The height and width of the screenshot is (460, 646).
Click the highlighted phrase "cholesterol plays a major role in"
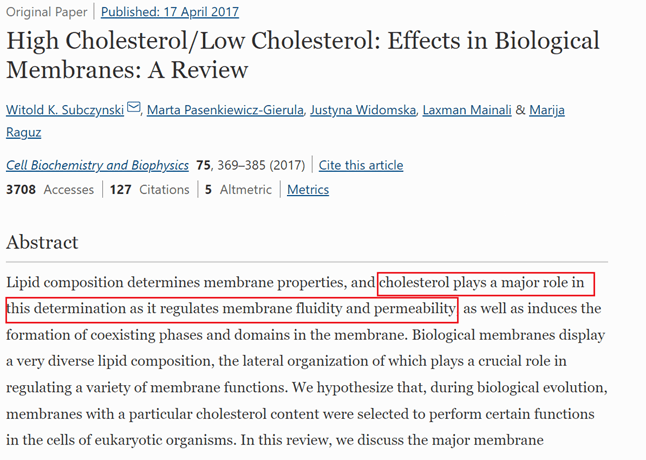tap(486, 283)
